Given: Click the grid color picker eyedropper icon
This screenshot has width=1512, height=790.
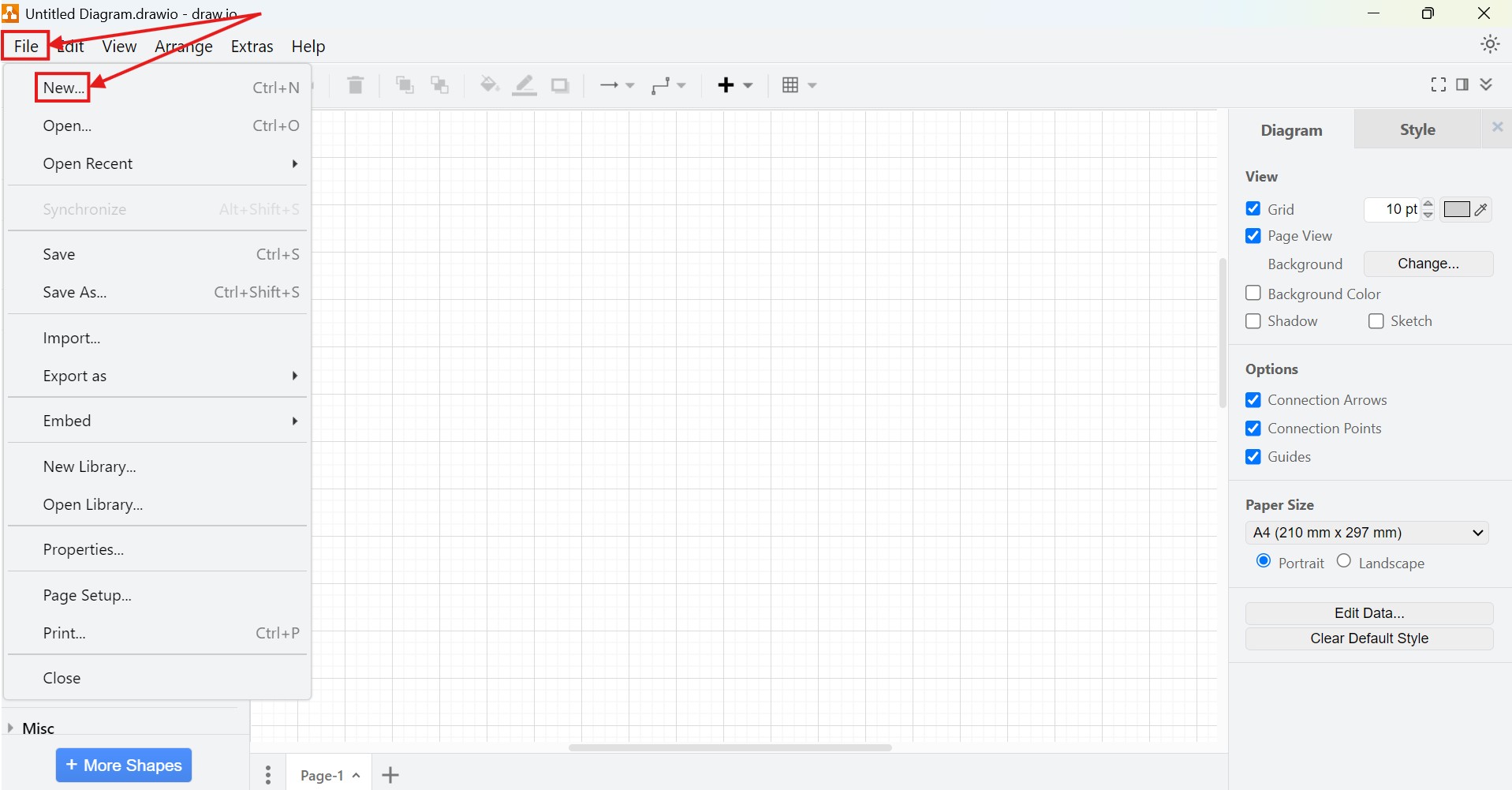Looking at the screenshot, I should click(x=1481, y=209).
